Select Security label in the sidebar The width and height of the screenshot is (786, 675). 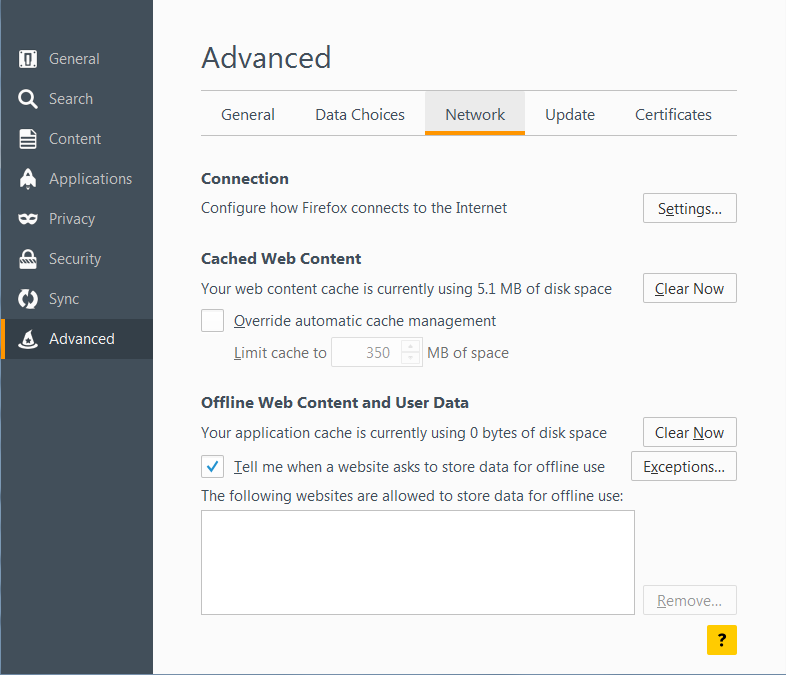[75, 259]
